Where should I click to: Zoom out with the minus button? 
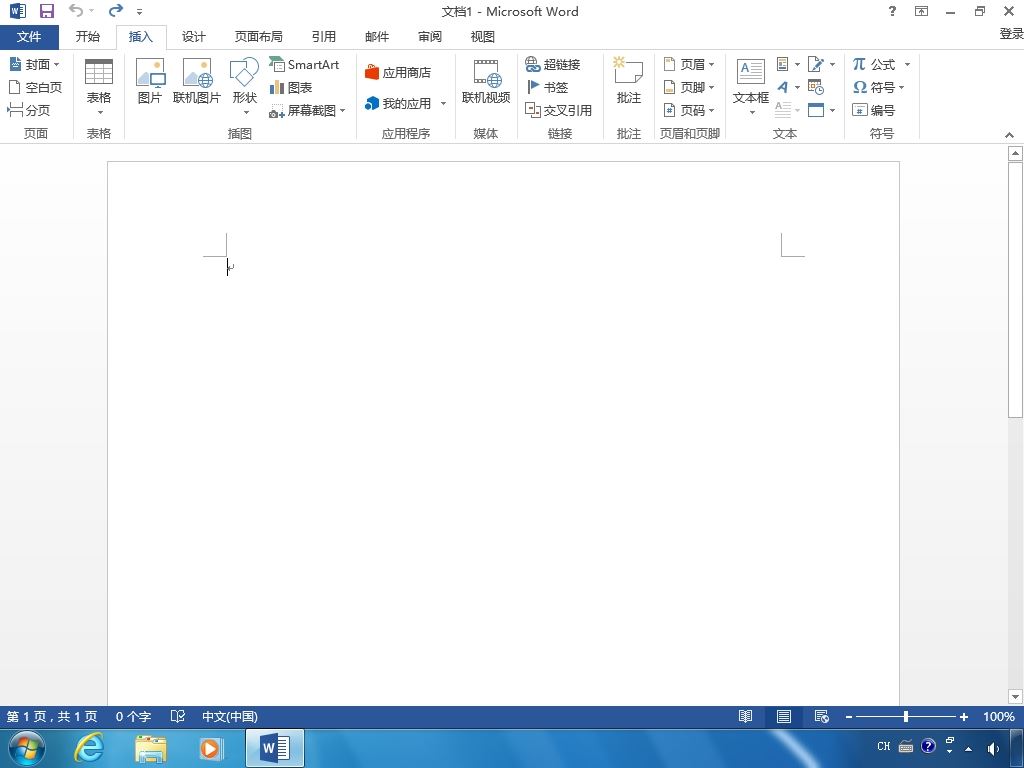(848, 717)
